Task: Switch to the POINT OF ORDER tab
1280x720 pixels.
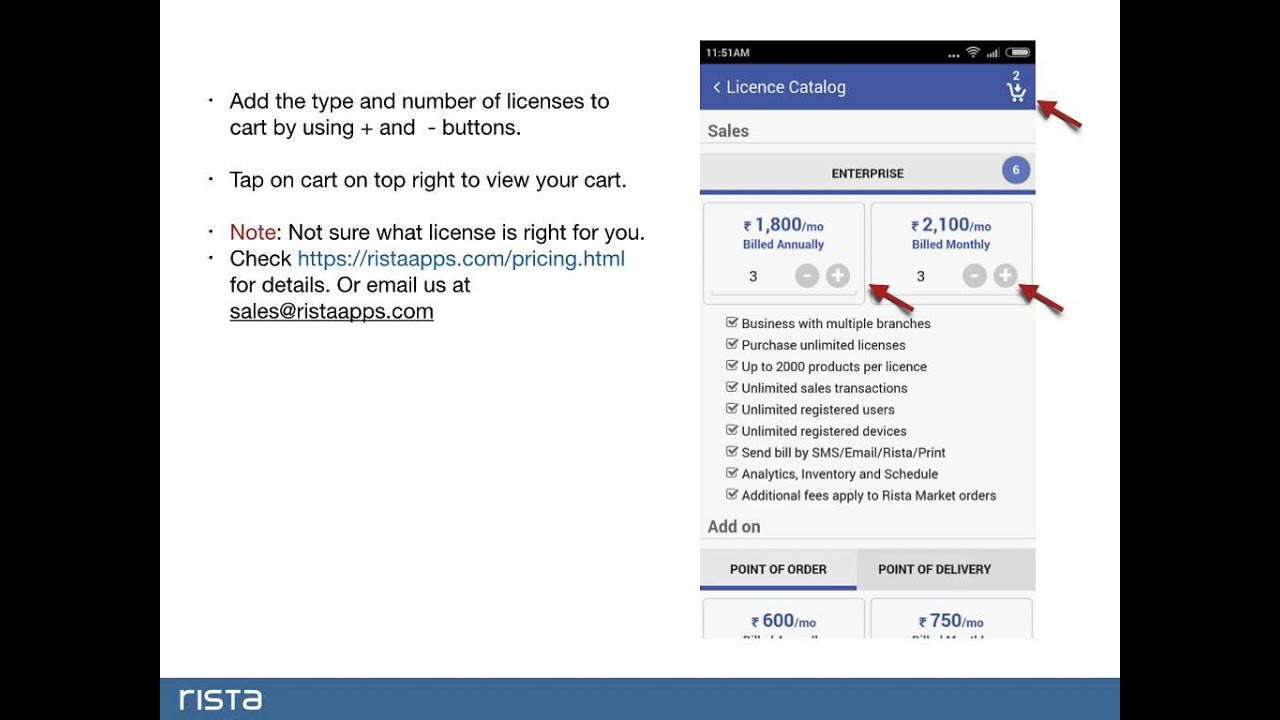Action: tap(778, 569)
